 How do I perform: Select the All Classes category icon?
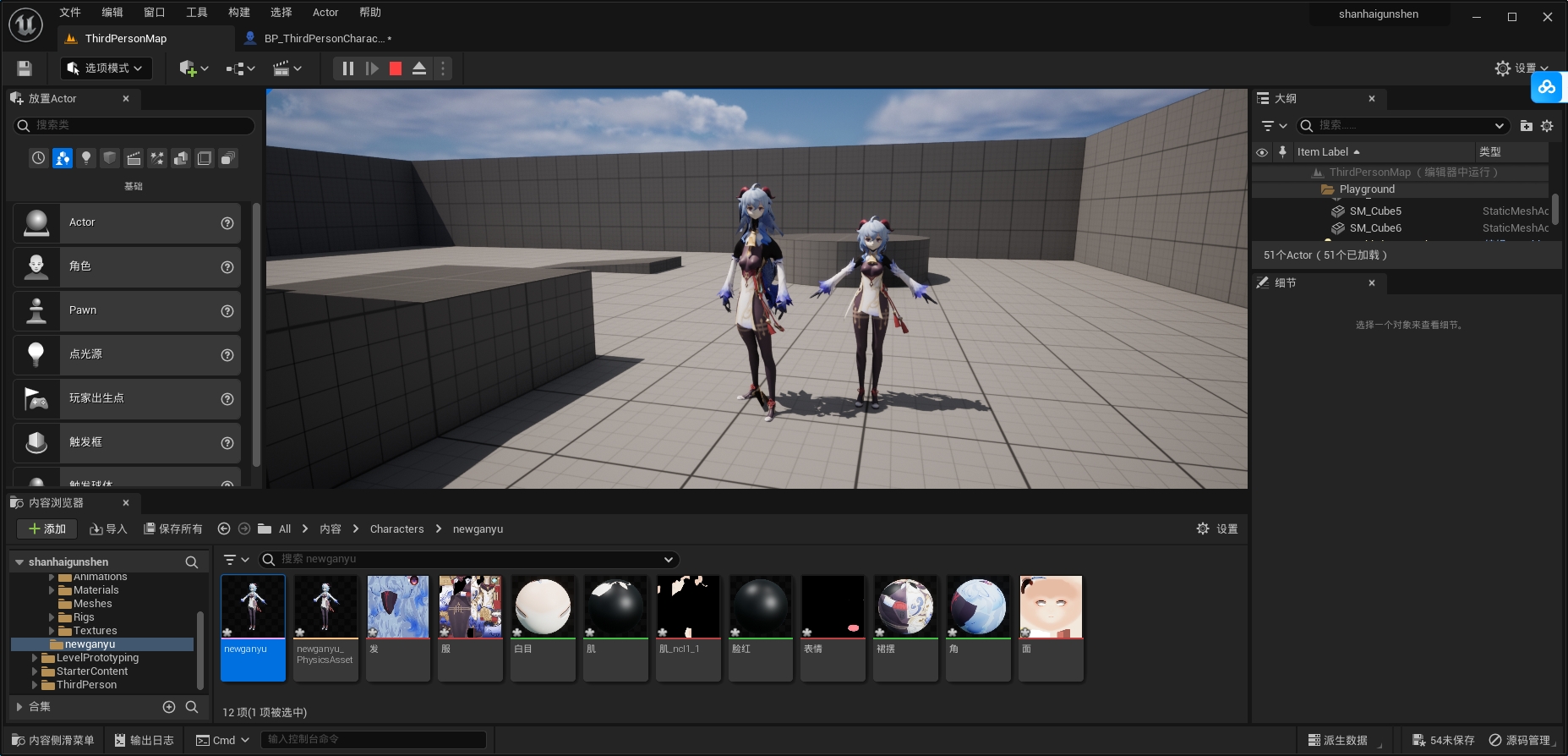pos(228,158)
